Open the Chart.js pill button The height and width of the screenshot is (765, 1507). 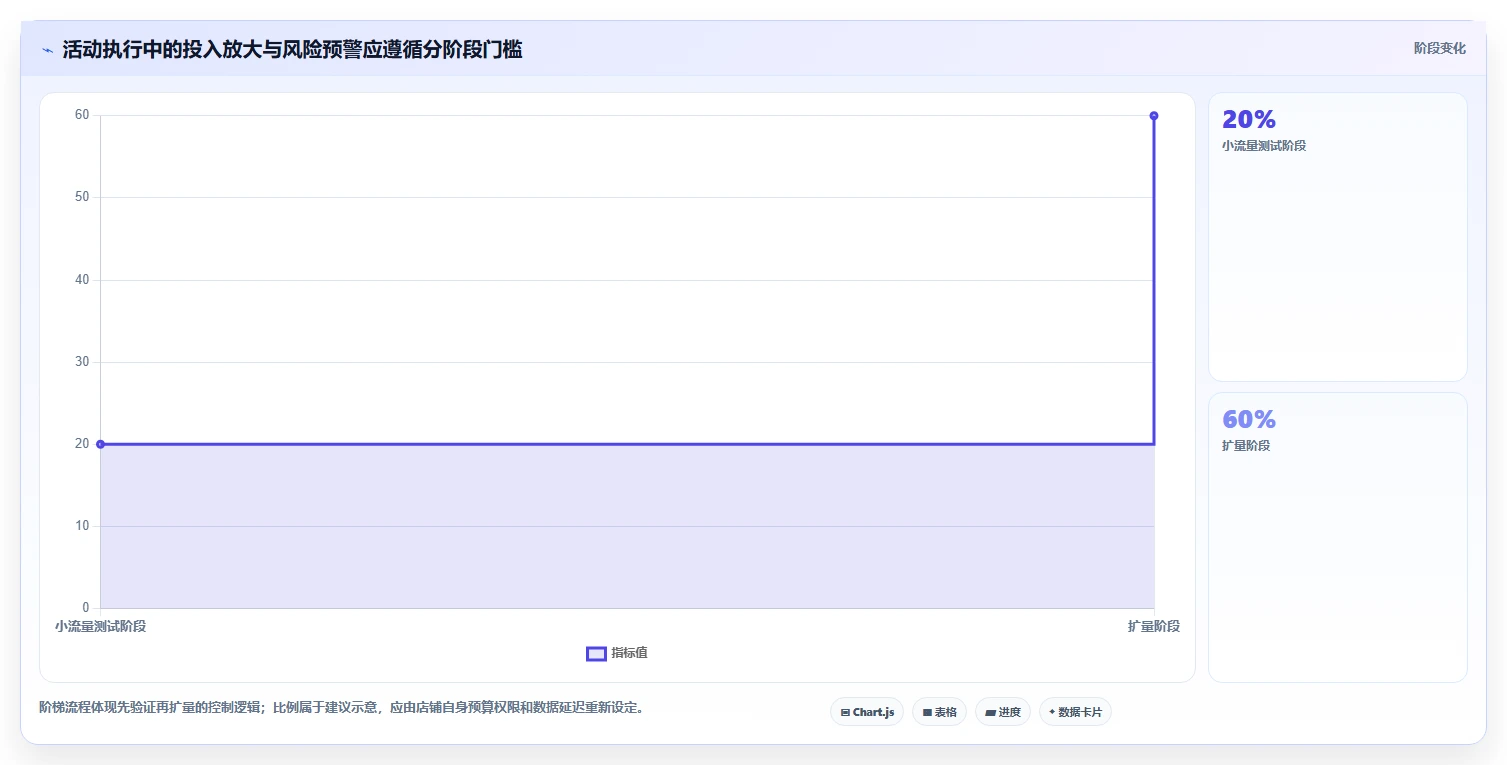click(x=867, y=712)
